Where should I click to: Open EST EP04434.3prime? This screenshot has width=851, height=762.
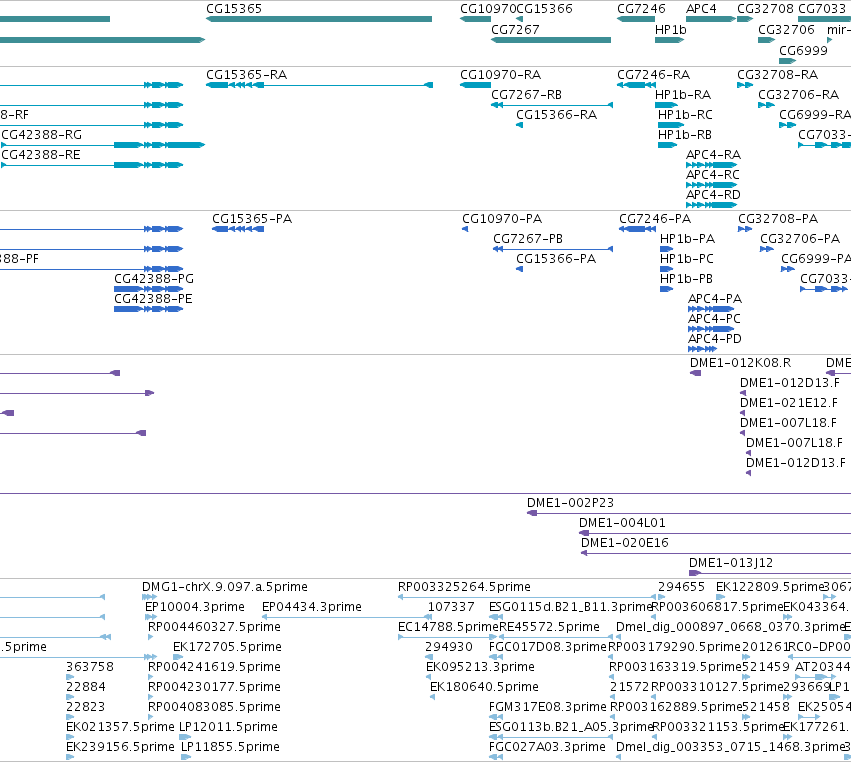pos(312,607)
